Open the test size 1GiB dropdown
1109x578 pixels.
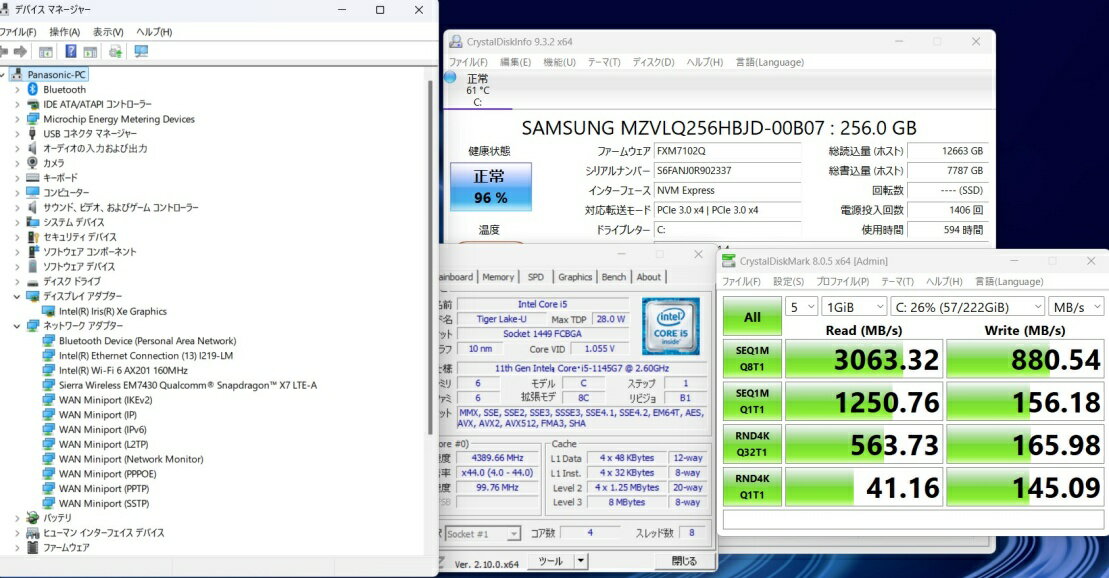853,307
